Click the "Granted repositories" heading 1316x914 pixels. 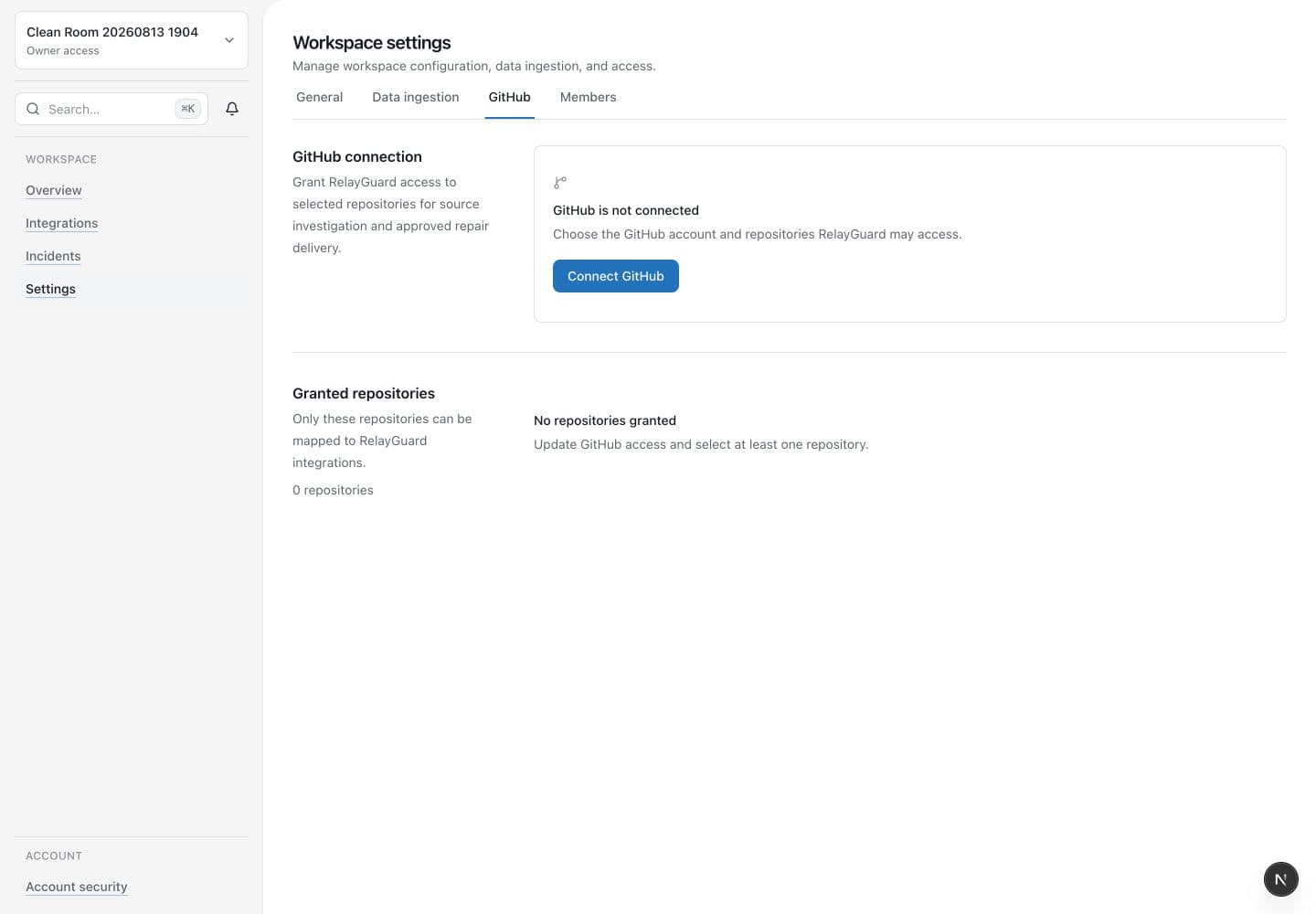pyautogui.click(x=364, y=393)
